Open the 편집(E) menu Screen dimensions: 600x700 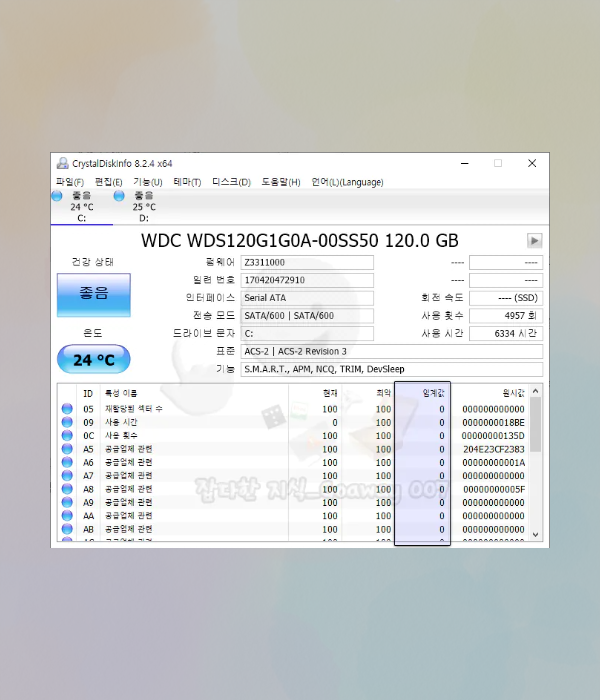(108, 182)
